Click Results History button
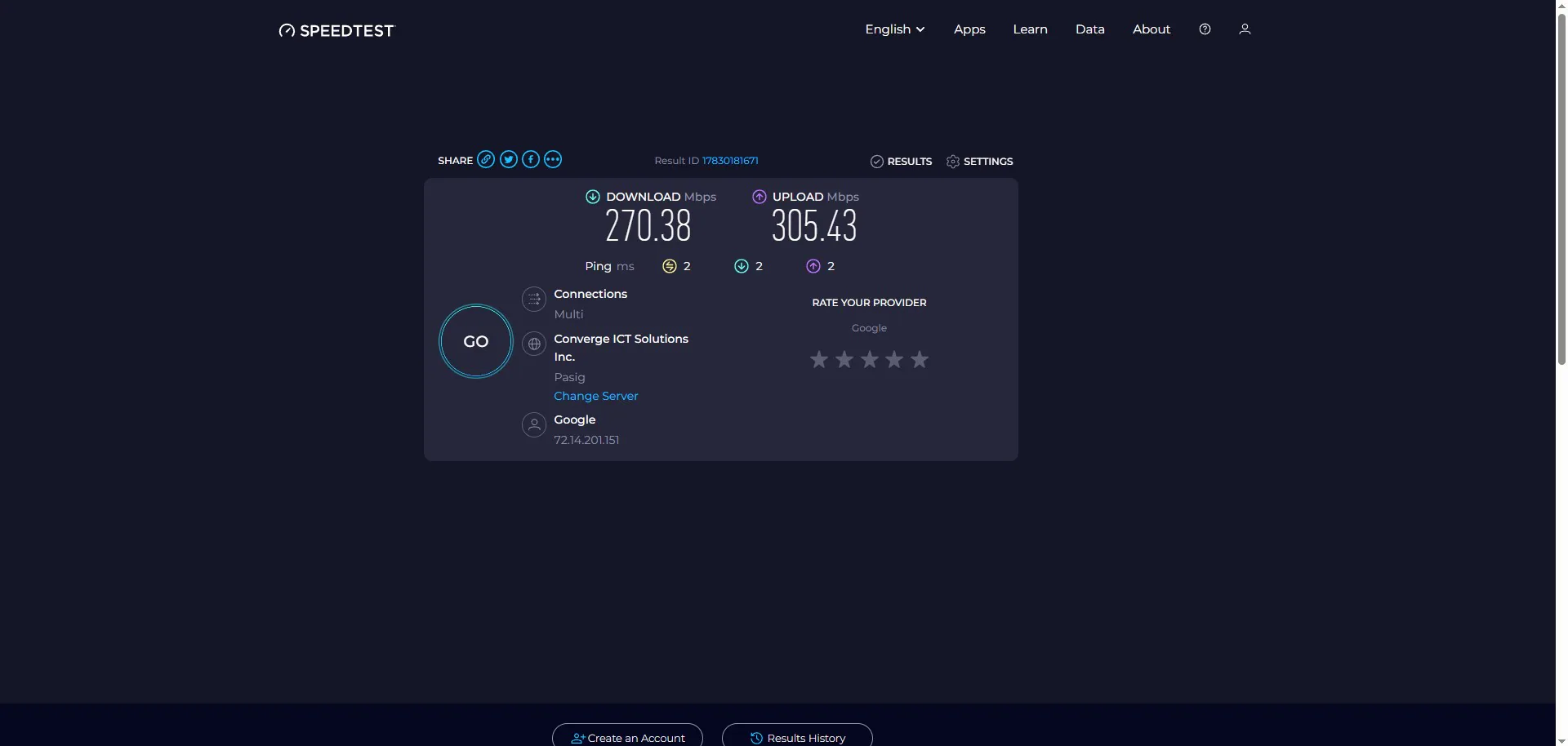The image size is (1568, 746). 797,735
